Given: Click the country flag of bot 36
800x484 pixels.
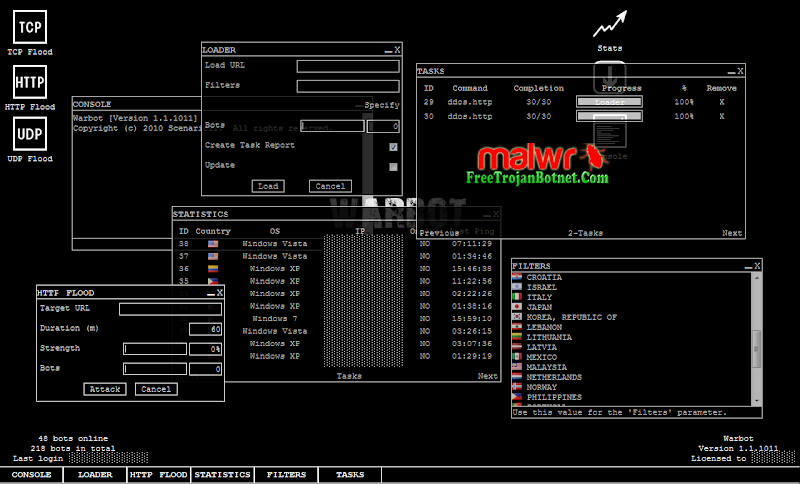Looking at the screenshot, I should [x=213, y=269].
